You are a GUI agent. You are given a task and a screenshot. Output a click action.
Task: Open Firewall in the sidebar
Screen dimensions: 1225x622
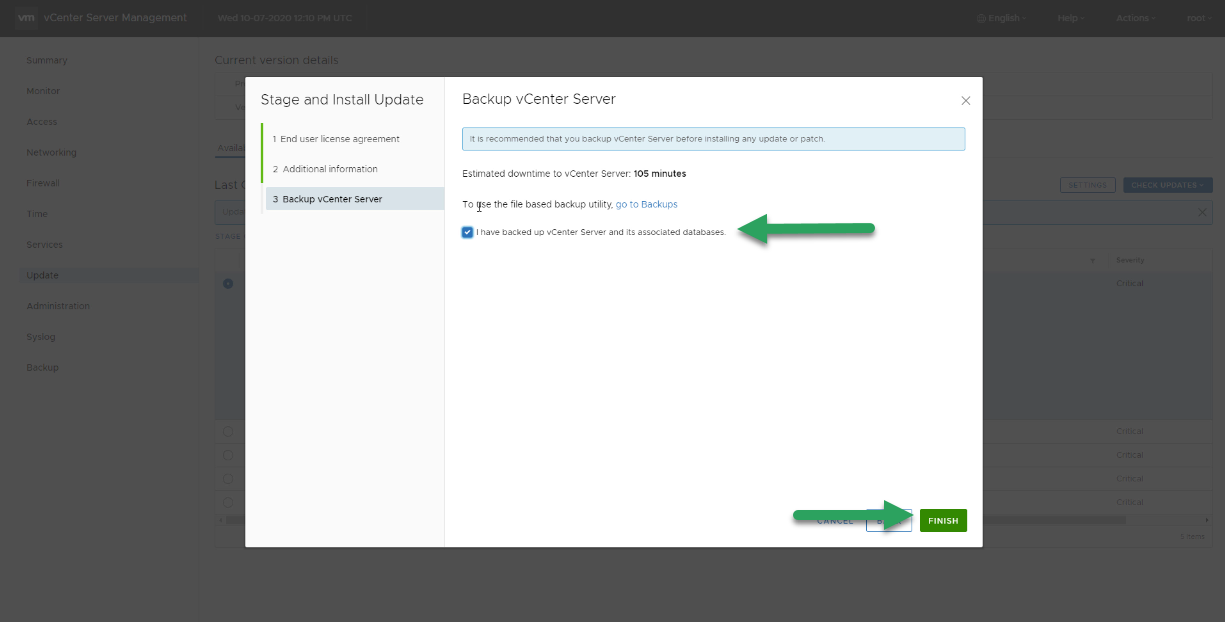43,184
